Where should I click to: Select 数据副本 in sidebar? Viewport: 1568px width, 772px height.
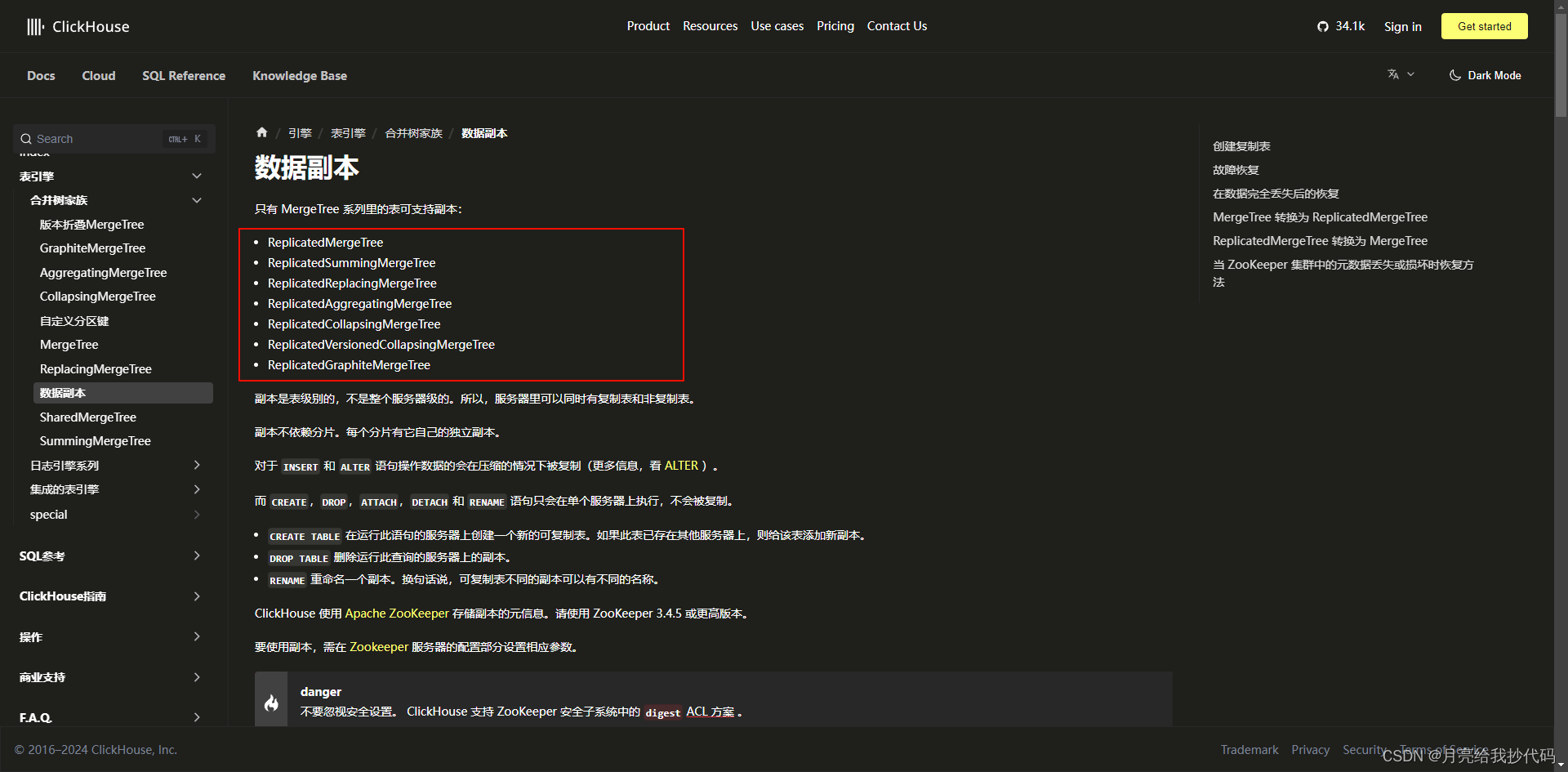point(123,393)
